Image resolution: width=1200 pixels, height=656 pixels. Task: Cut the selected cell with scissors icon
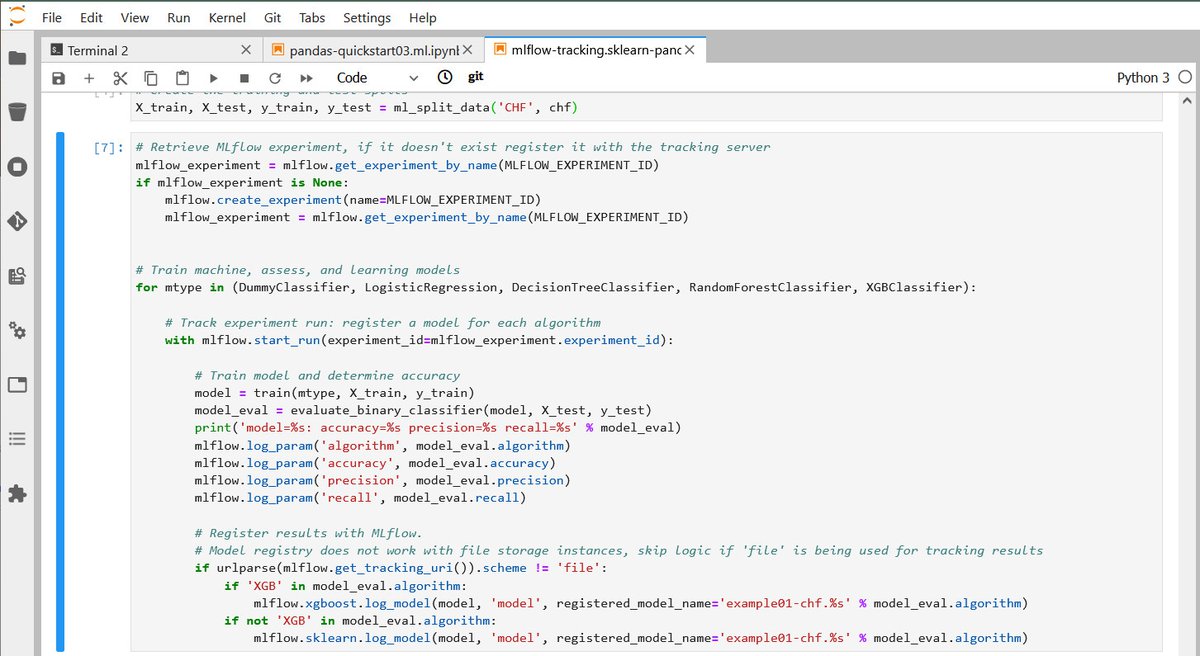(x=120, y=77)
